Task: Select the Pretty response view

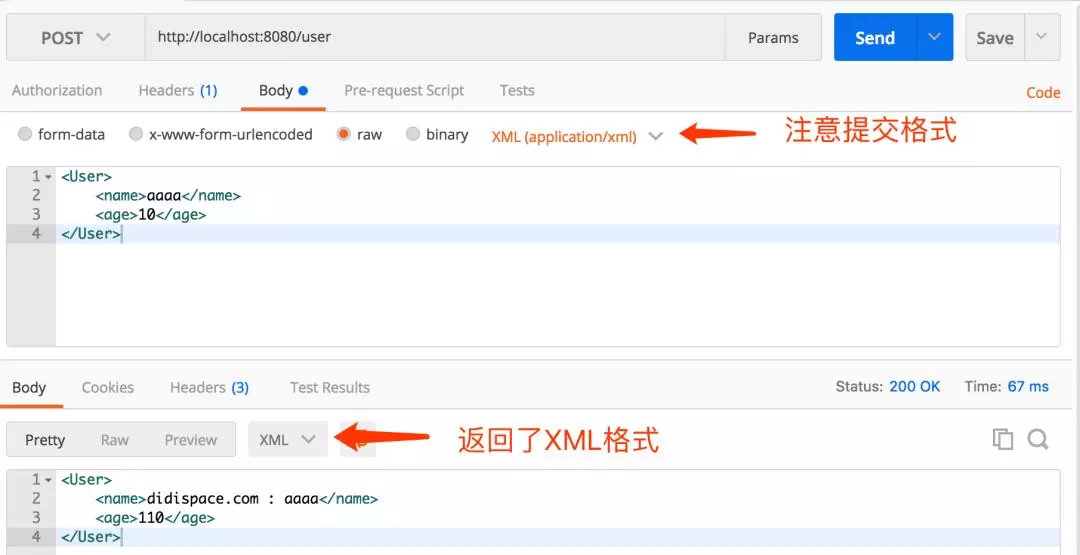Action: [45, 439]
